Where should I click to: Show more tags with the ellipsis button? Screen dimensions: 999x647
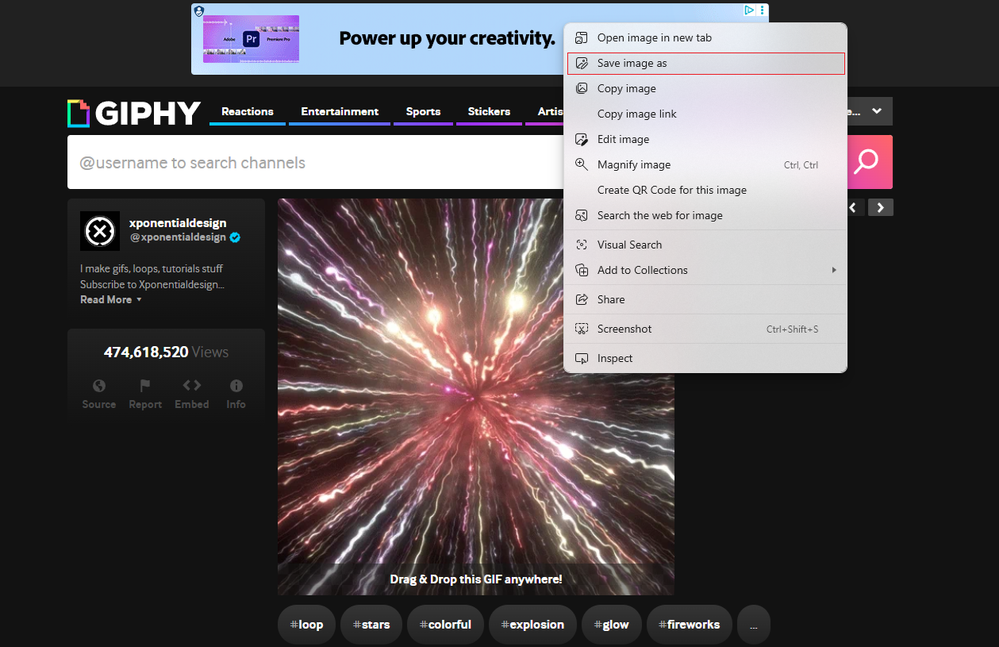click(x=754, y=625)
